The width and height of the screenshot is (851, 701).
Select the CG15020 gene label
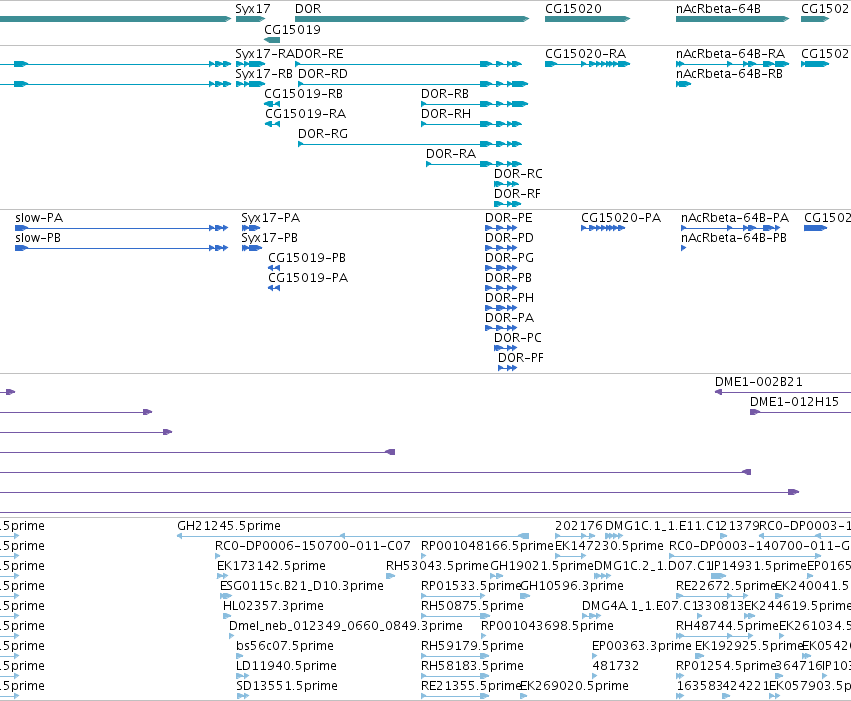pos(573,9)
